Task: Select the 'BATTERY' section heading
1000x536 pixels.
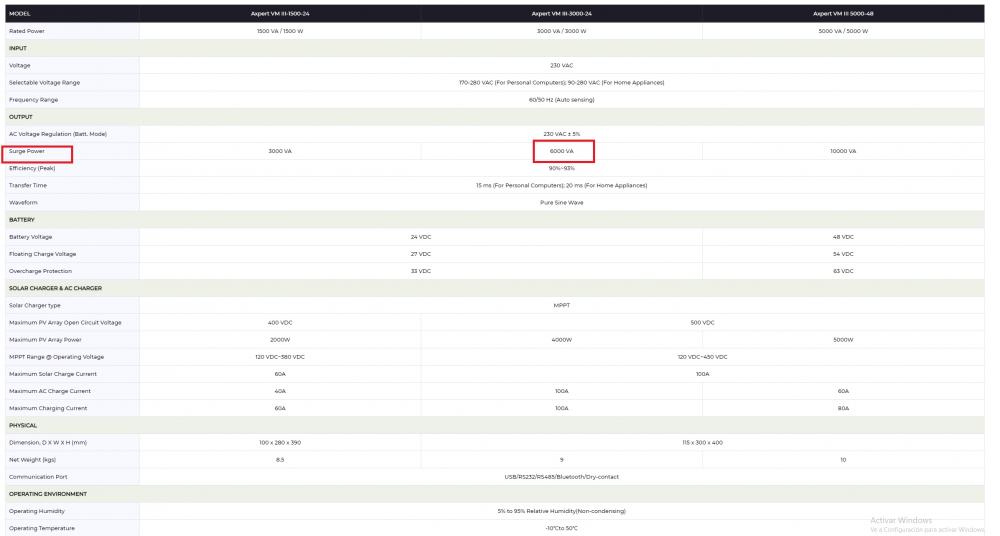Action: pyautogui.click(x=22, y=220)
